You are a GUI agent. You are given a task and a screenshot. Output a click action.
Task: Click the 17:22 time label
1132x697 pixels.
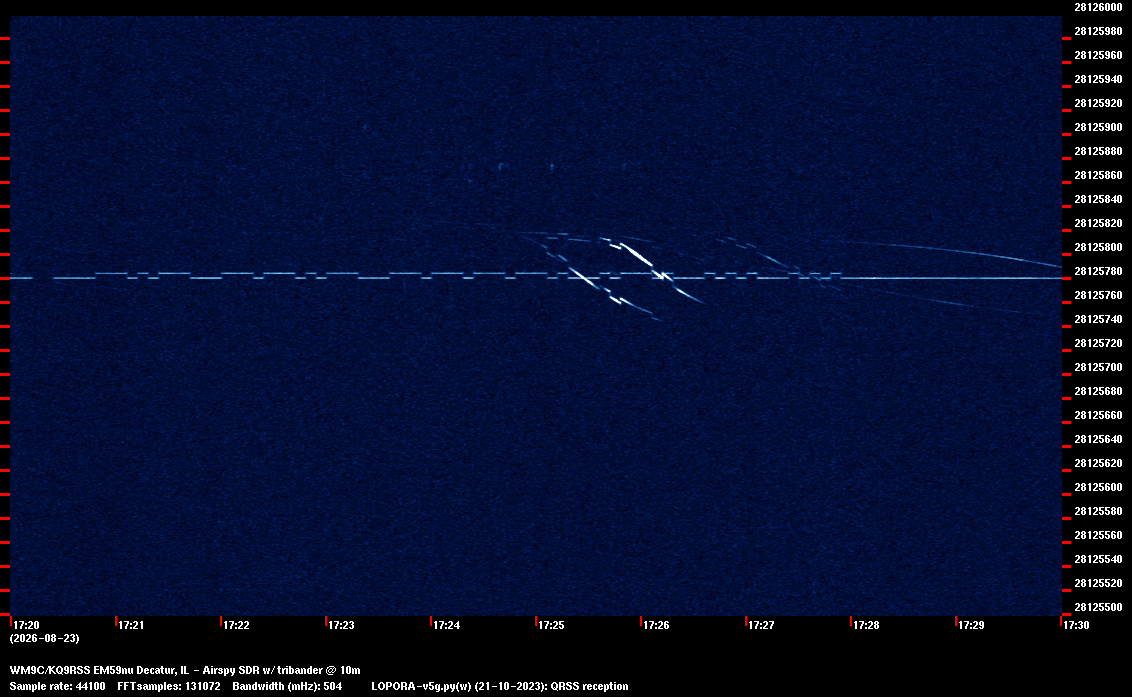tap(237, 625)
